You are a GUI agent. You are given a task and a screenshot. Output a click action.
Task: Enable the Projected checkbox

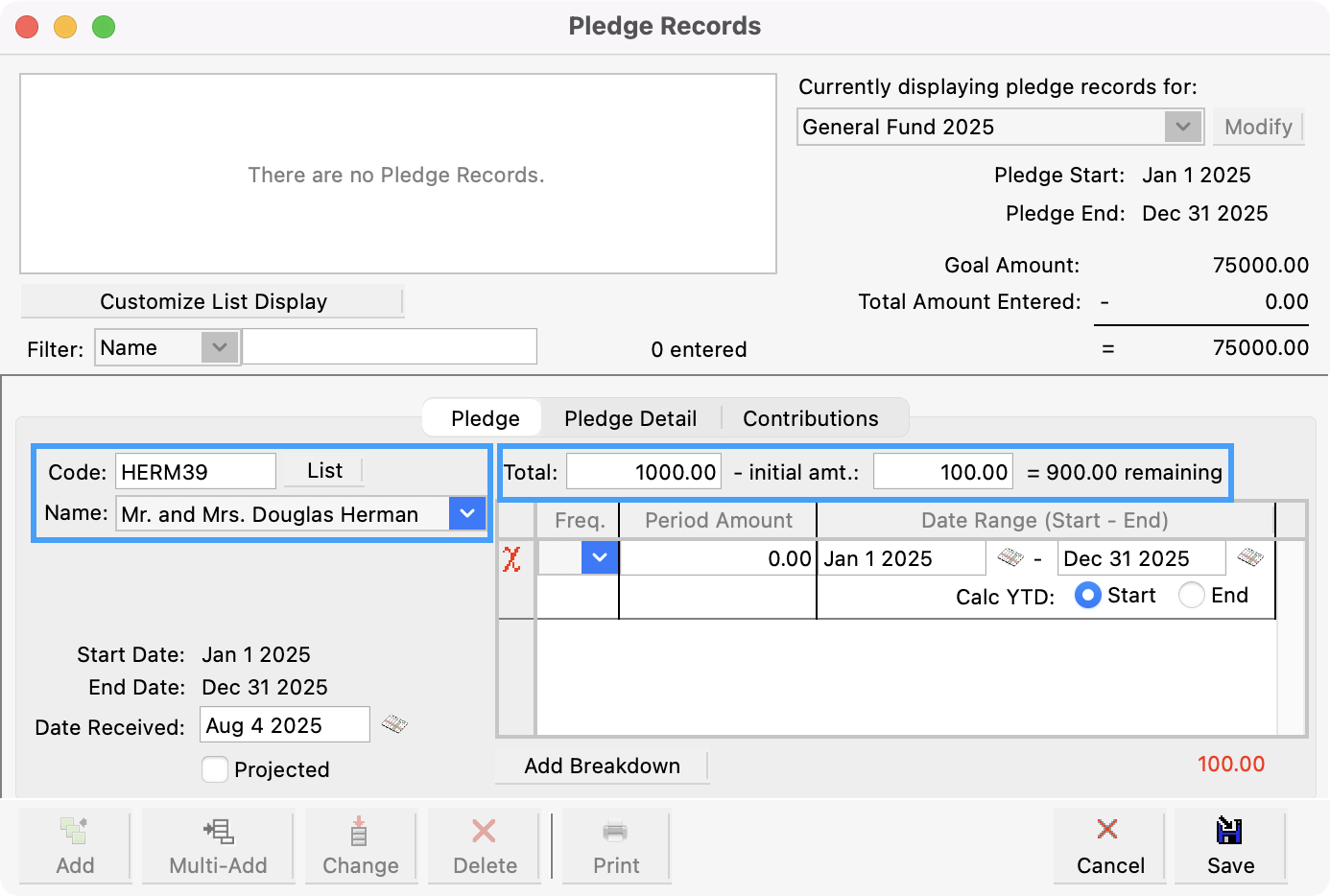(215, 769)
